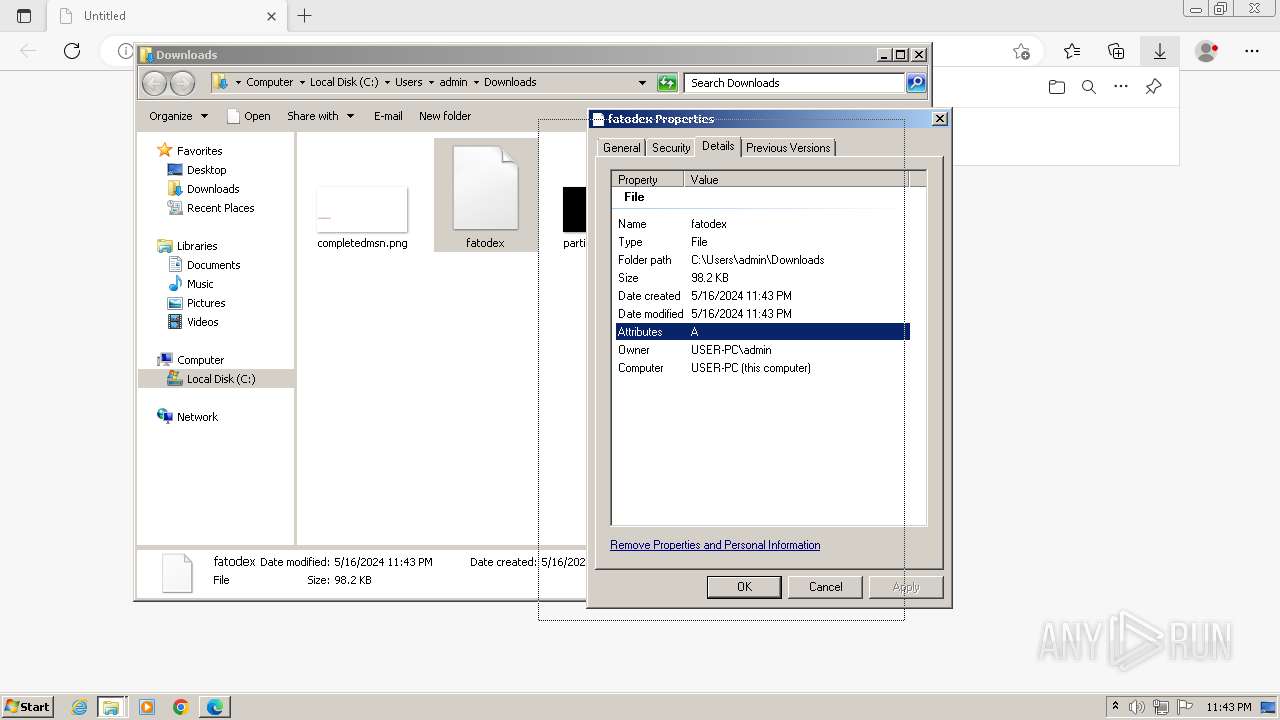Screen dimensions: 1280x720
Task: Click the Forward arrow in the Downloads explorer window
Action: click(x=182, y=83)
